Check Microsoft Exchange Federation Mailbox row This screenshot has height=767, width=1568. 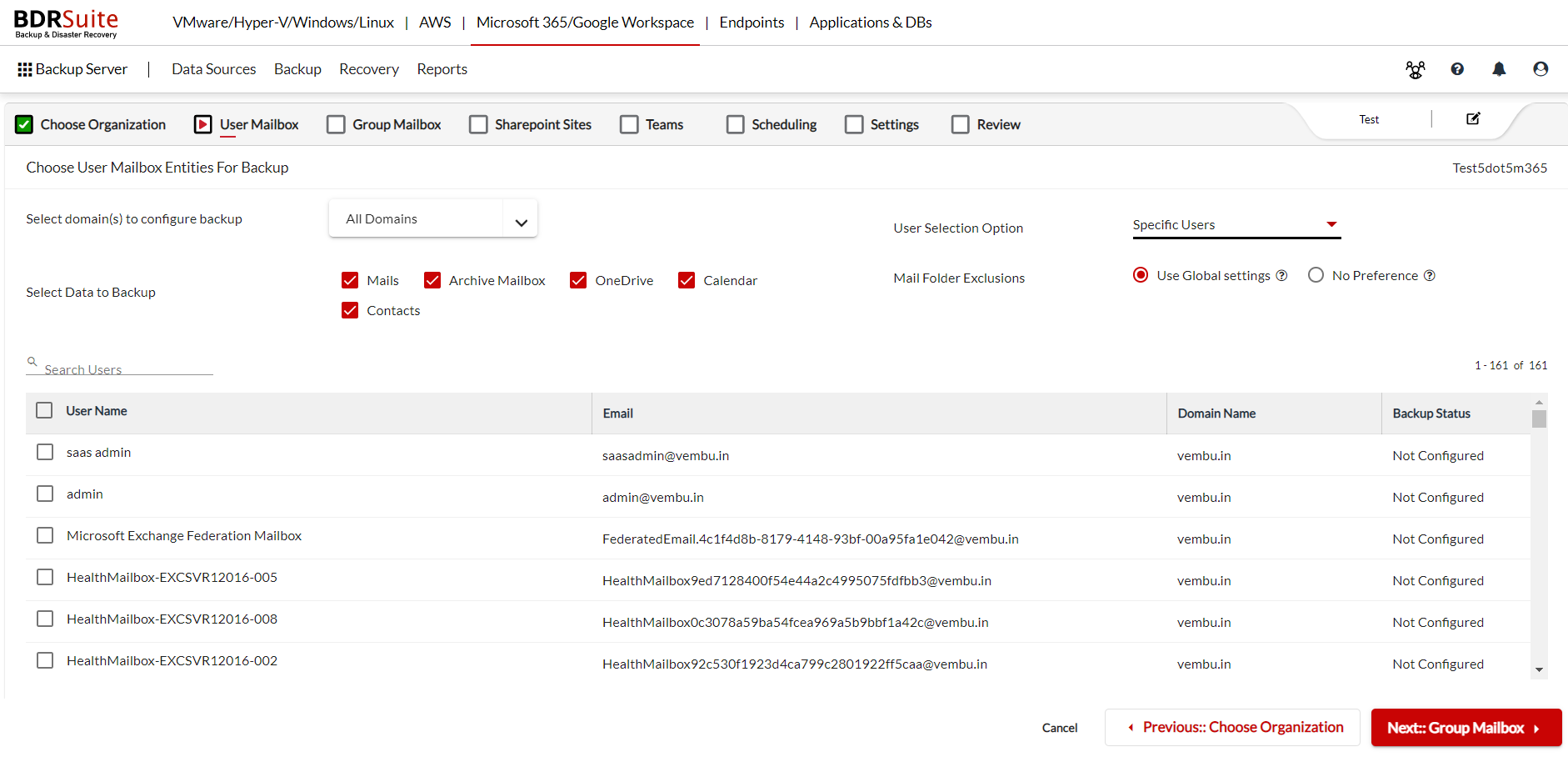tap(45, 535)
